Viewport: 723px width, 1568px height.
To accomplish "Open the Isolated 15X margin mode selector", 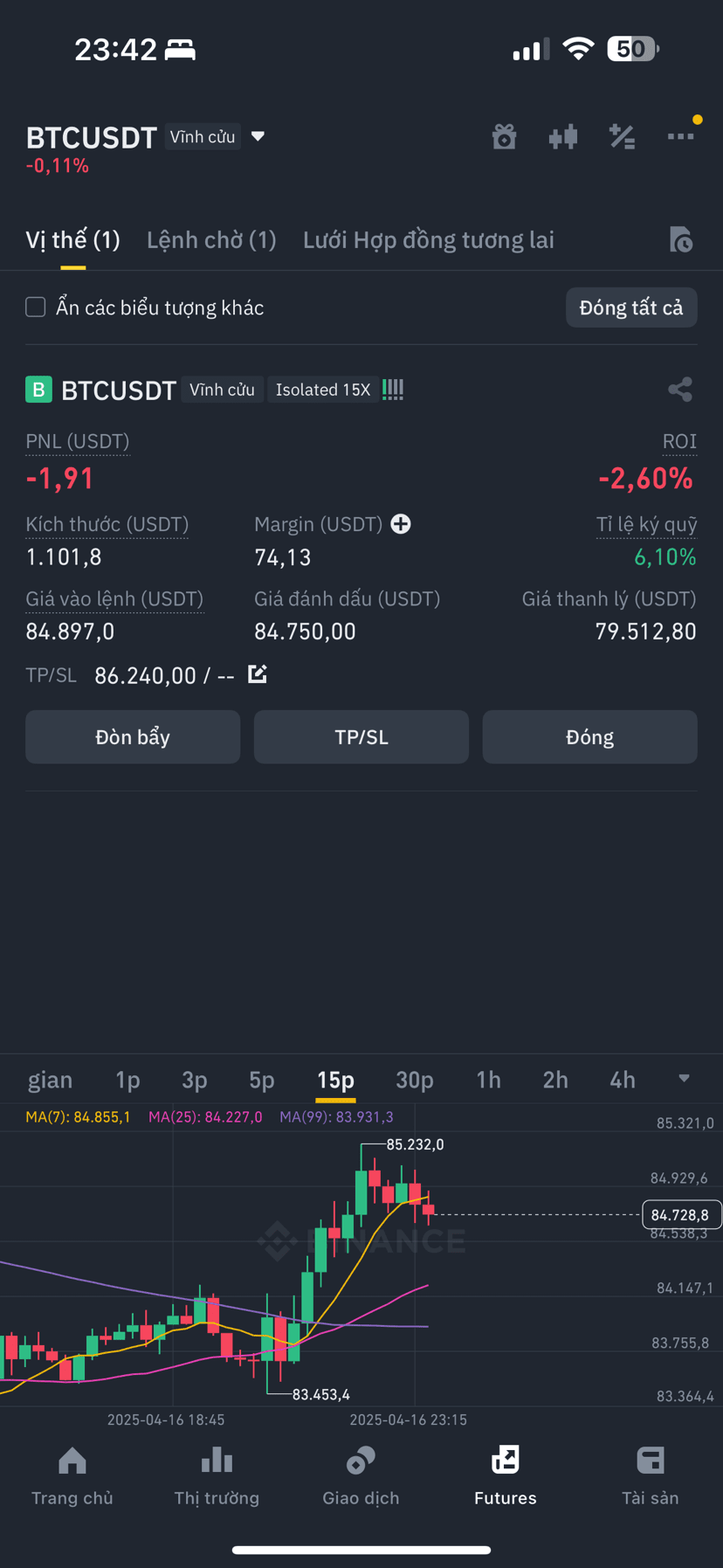I will [x=323, y=390].
